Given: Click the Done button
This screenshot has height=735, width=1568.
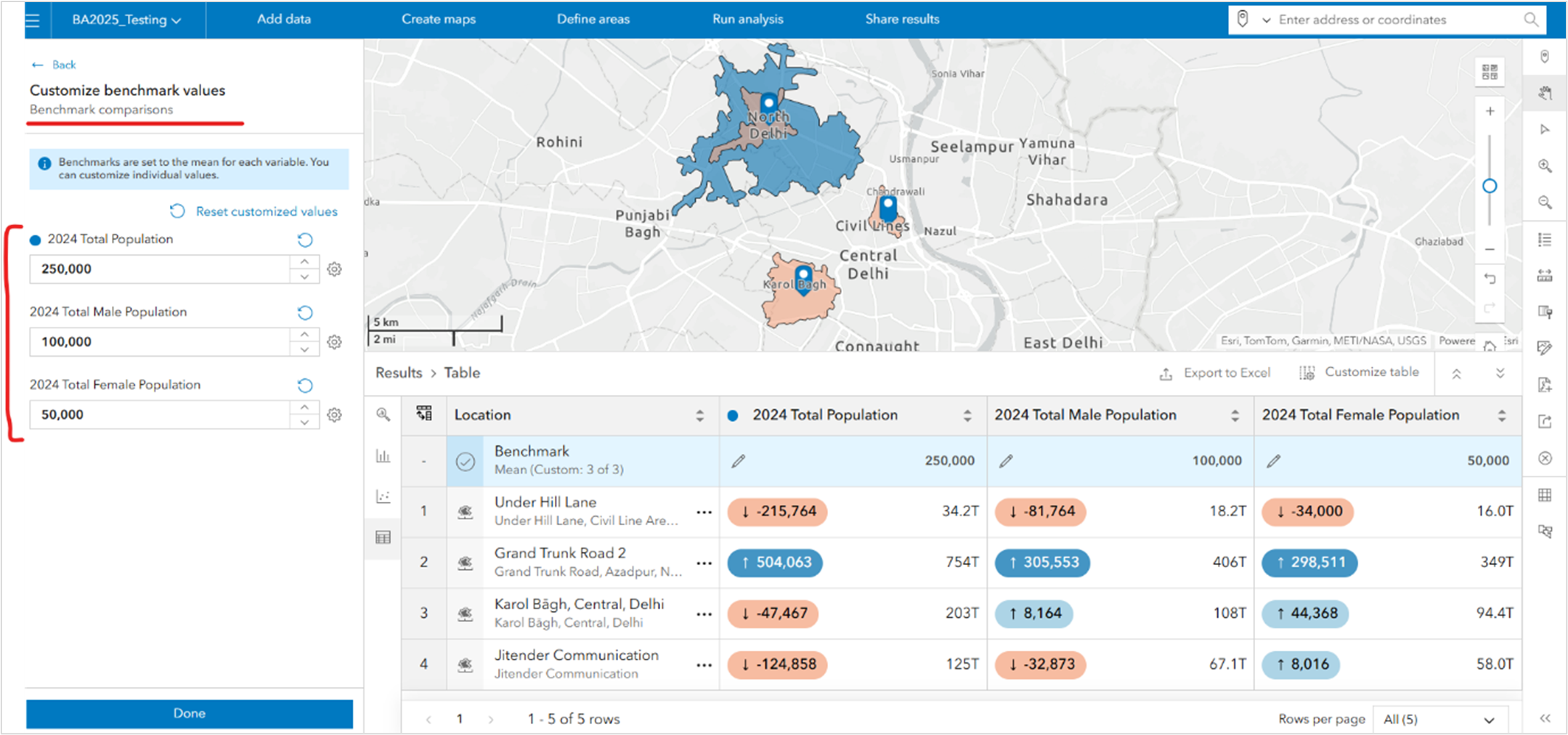Looking at the screenshot, I should click(x=190, y=713).
